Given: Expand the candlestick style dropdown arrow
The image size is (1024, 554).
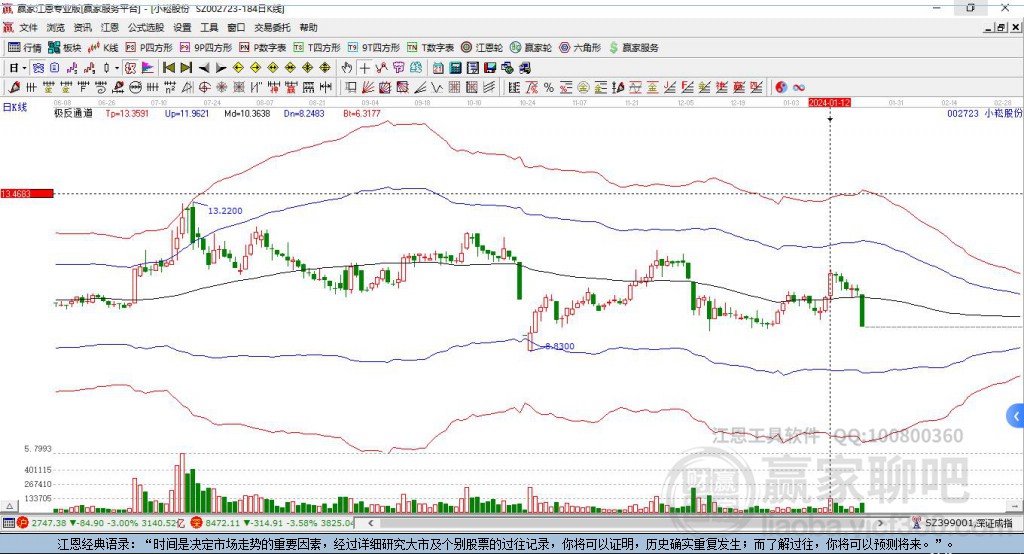Looking at the screenshot, I should coord(117,68).
